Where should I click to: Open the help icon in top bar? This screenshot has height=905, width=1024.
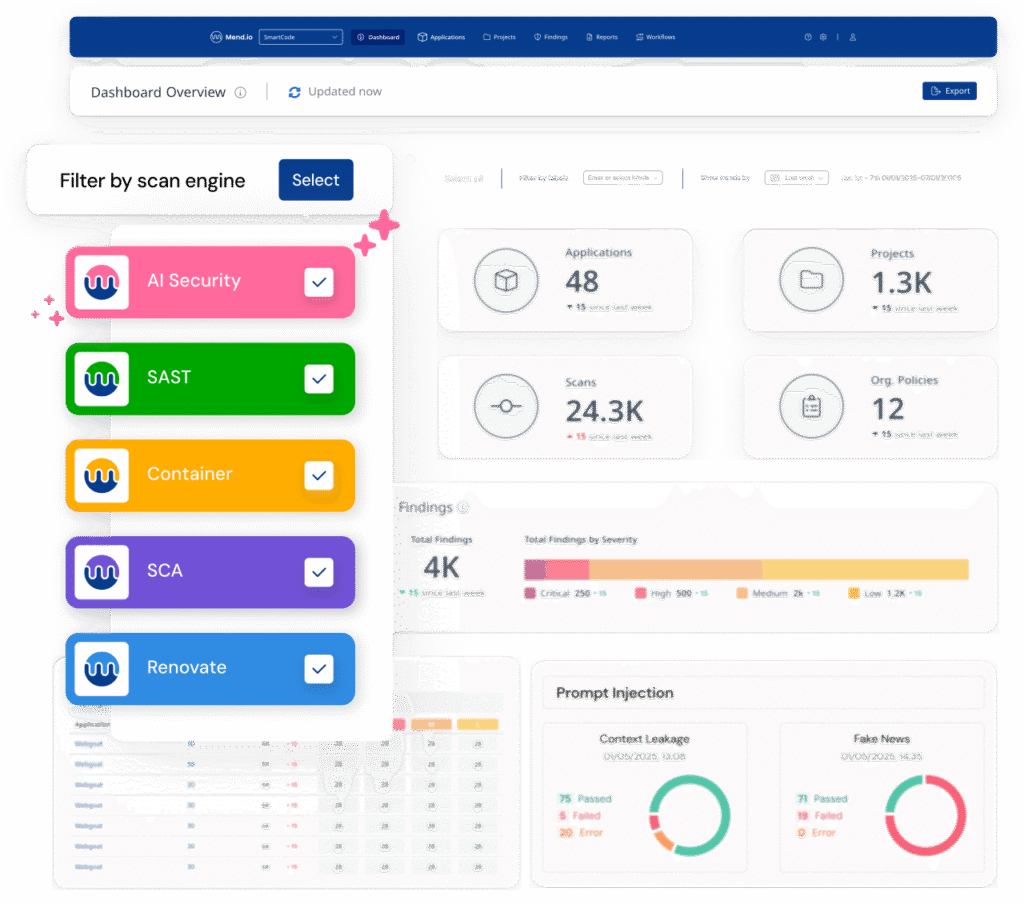coord(808,37)
